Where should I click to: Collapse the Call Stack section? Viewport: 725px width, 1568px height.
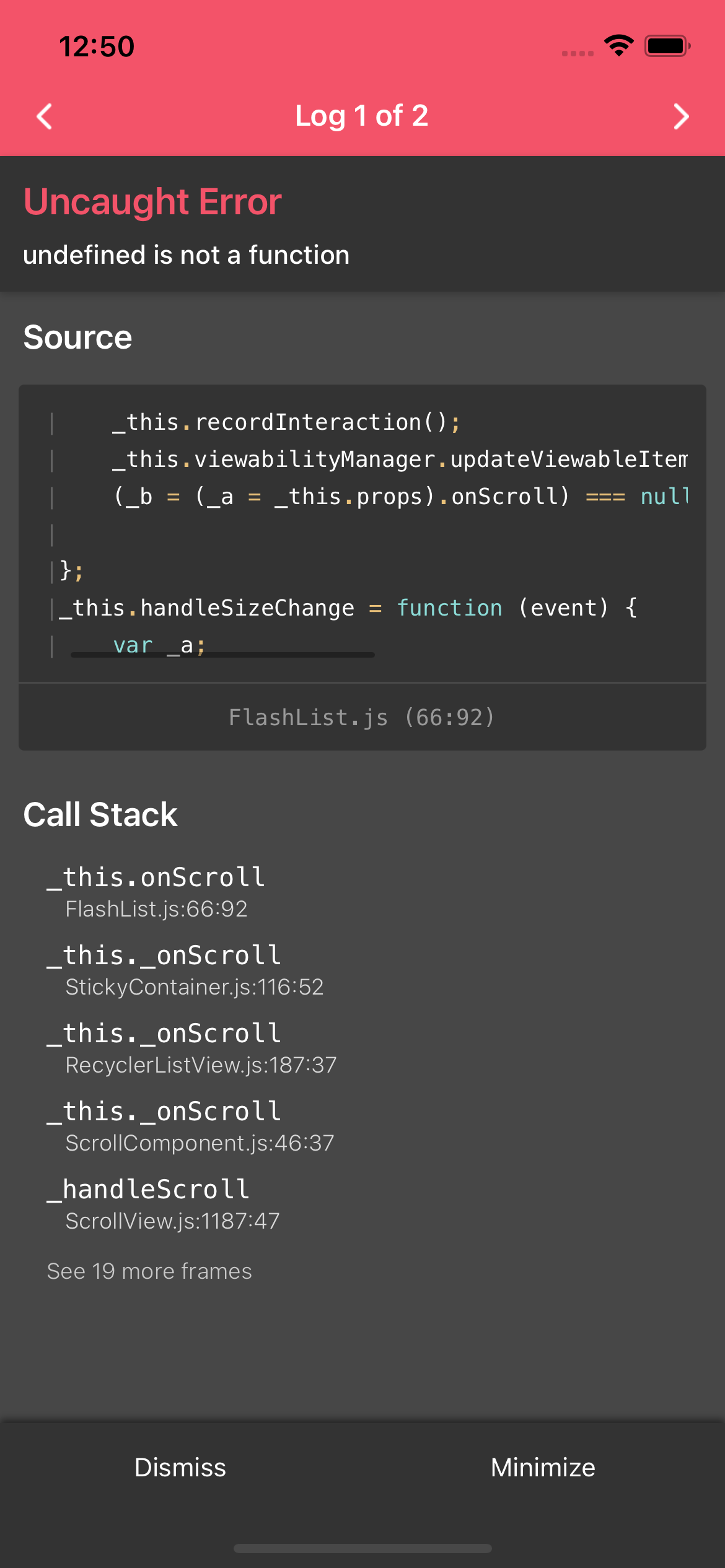tap(100, 814)
